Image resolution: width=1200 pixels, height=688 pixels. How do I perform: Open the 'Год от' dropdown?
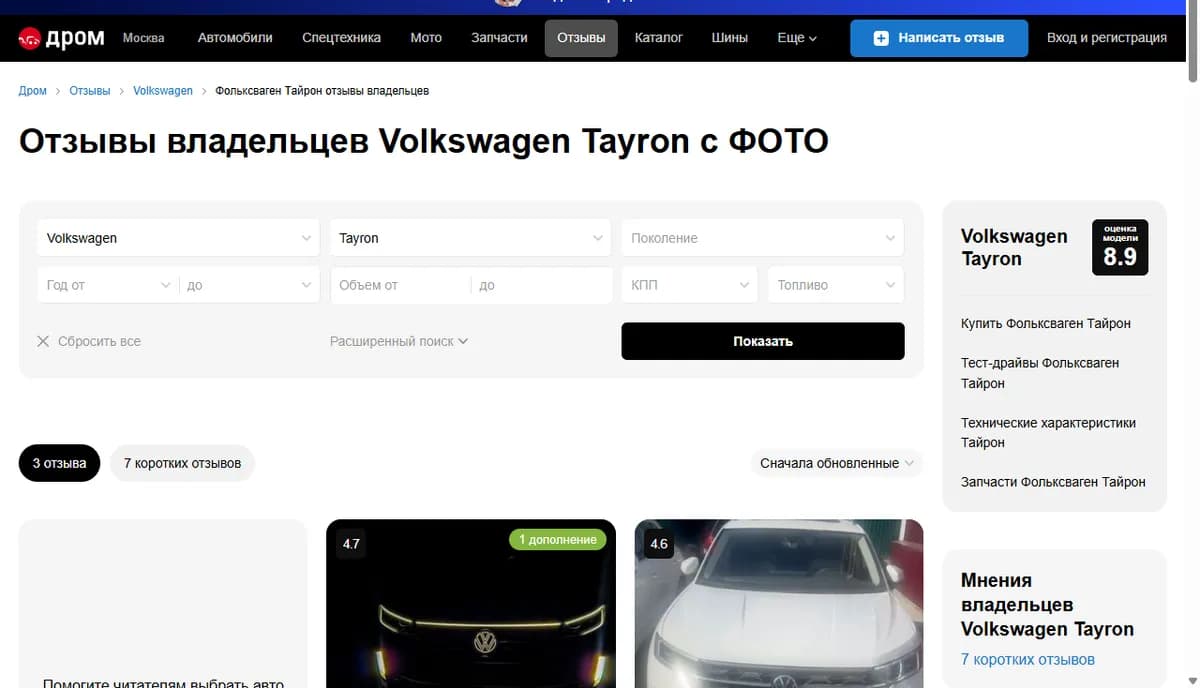point(108,285)
